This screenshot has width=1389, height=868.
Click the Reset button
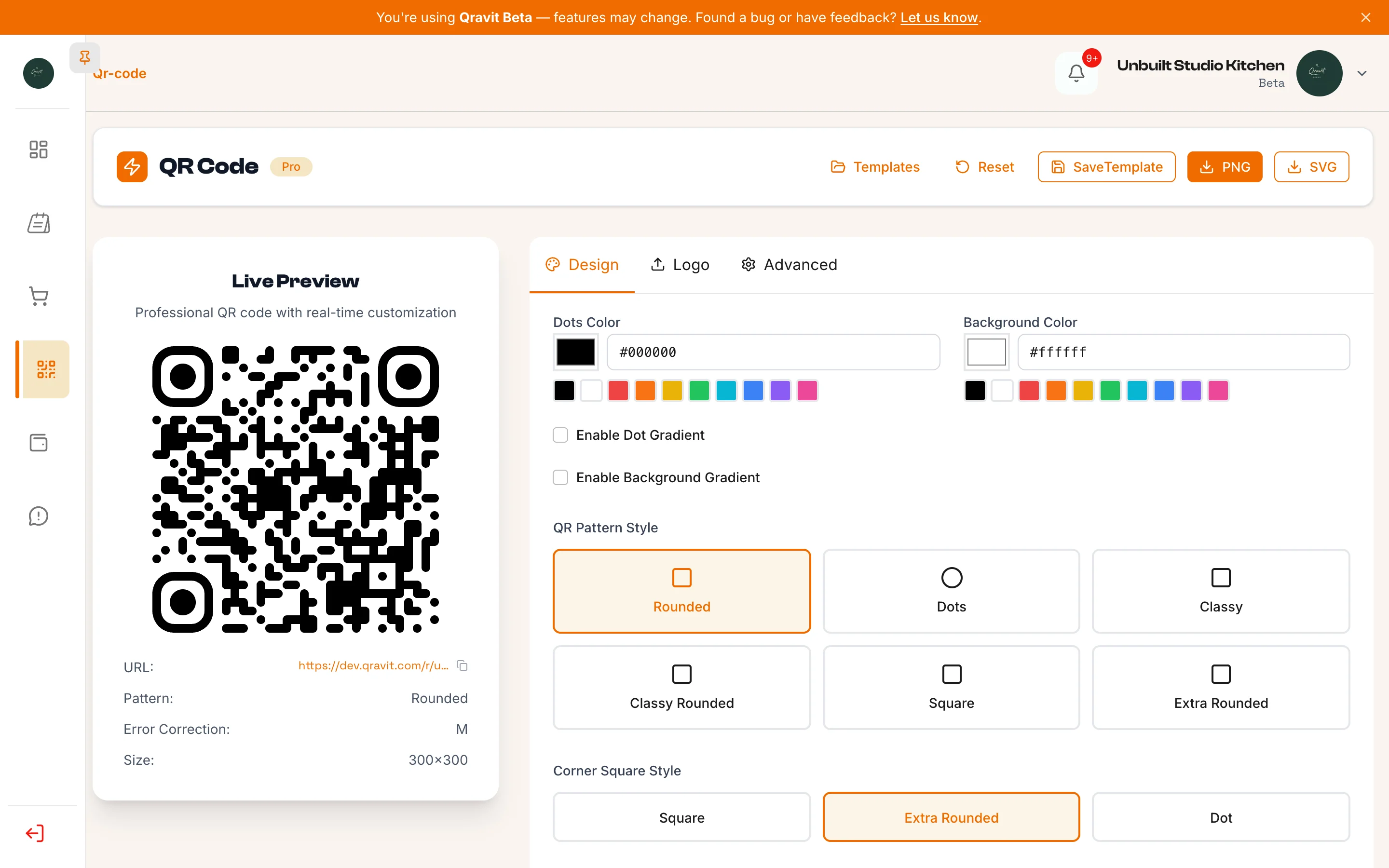coord(985,167)
